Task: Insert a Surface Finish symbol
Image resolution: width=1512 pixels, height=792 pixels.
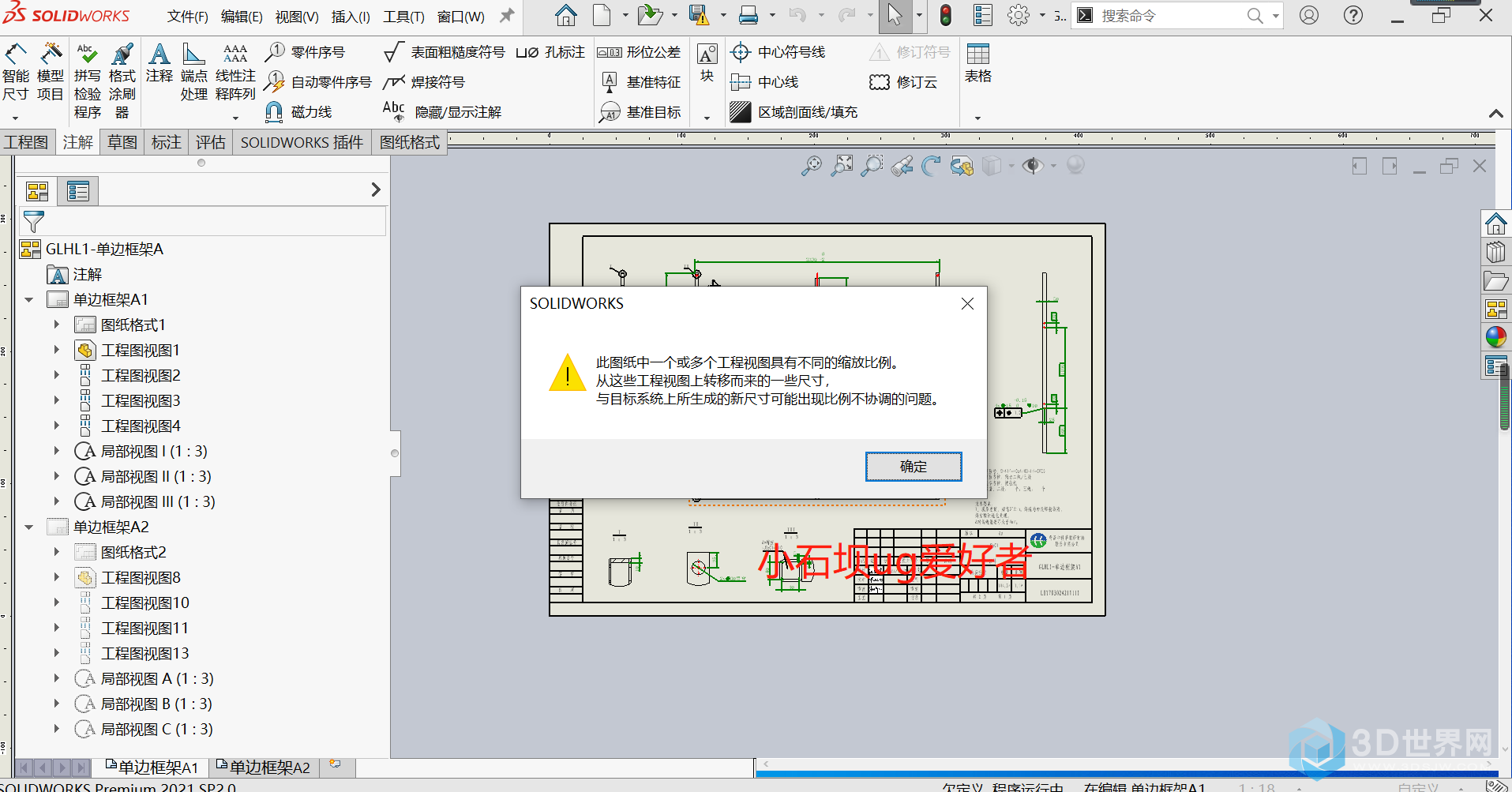Action: (444, 52)
